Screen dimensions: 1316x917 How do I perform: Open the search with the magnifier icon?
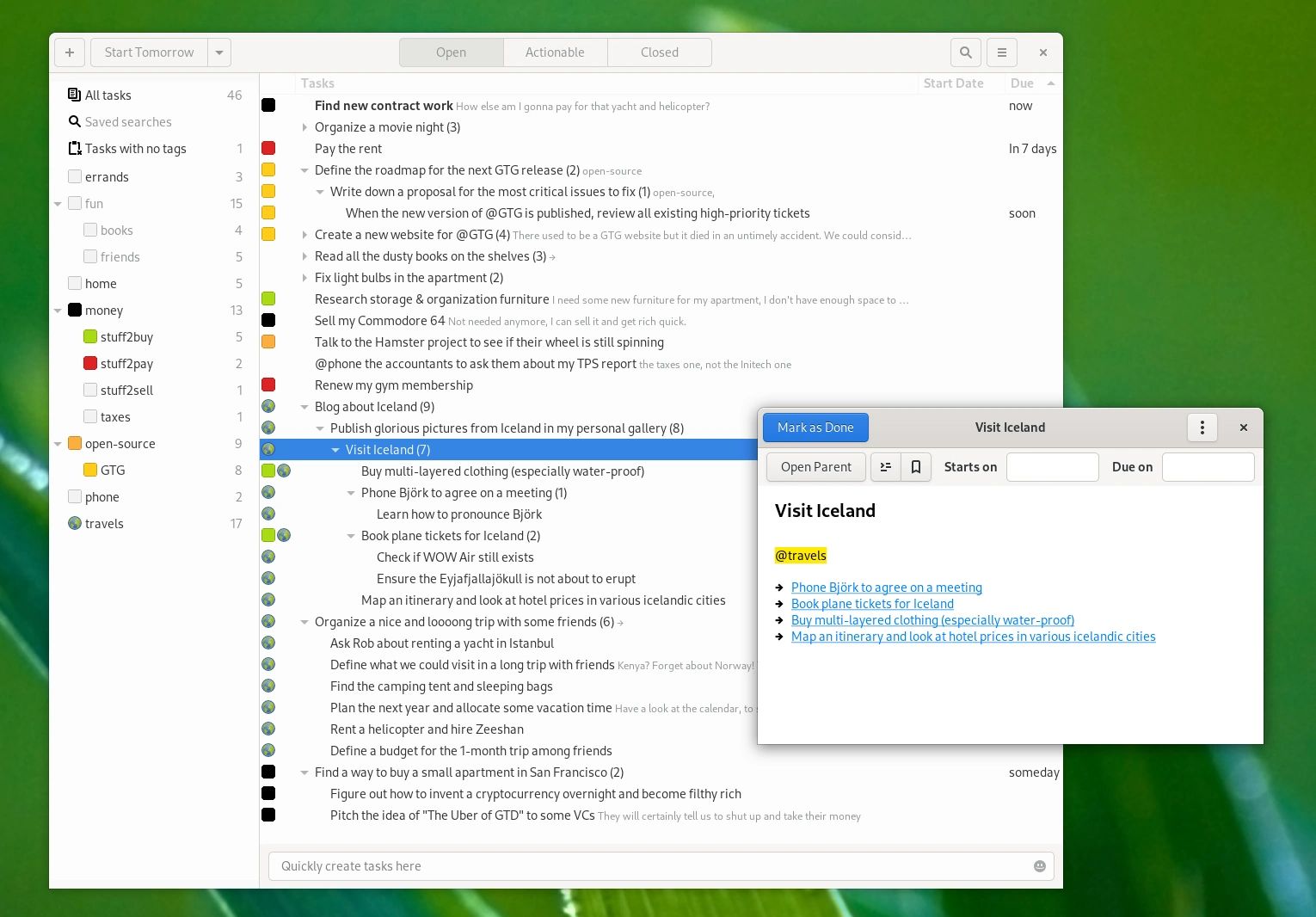click(965, 52)
